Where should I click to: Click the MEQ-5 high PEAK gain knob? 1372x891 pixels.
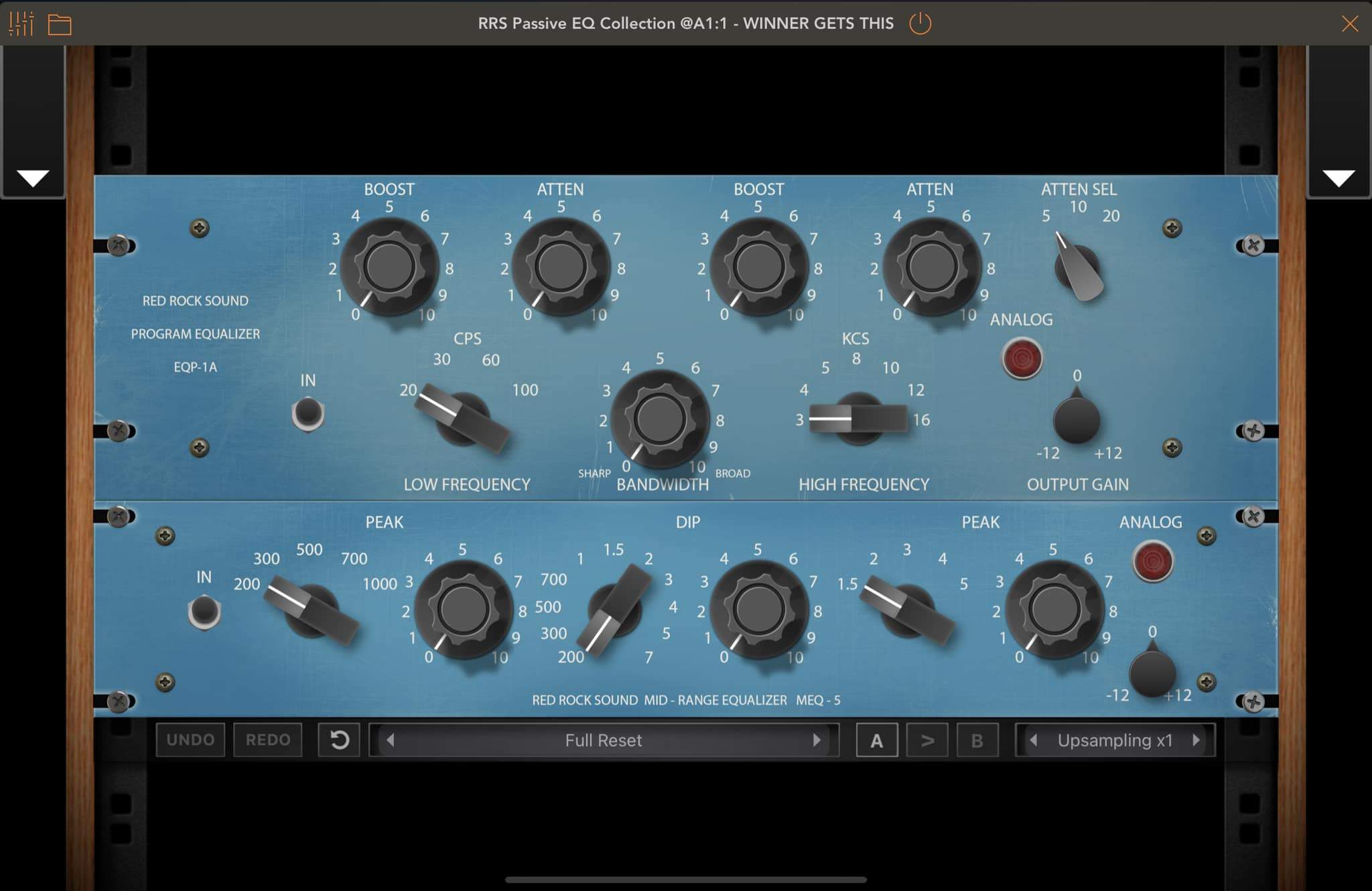click(1054, 610)
